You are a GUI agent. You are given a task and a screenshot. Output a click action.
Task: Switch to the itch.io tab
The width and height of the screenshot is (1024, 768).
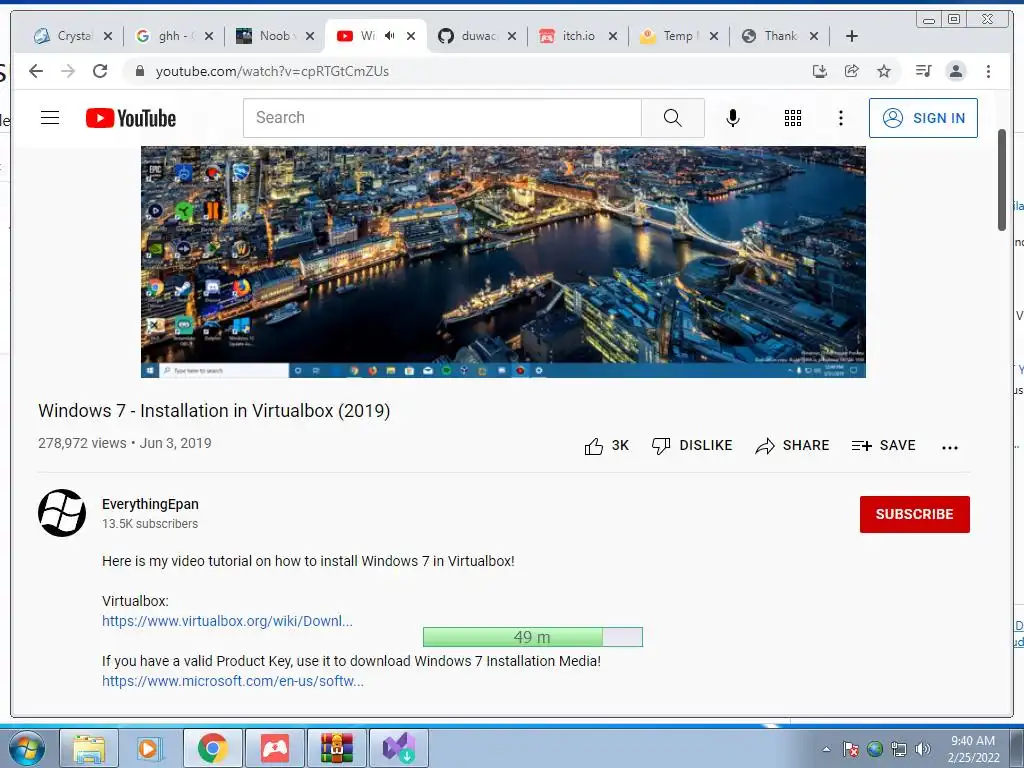click(578, 36)
